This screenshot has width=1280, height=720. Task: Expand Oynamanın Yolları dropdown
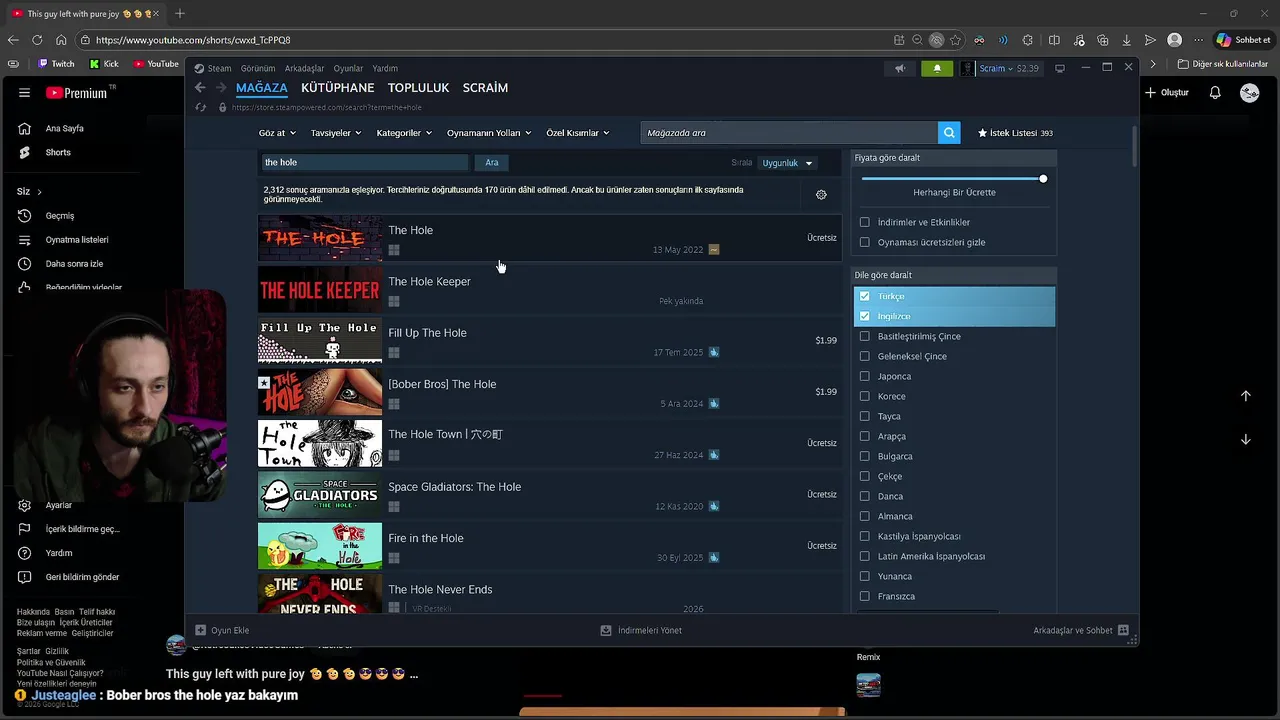(x=489, y=133)
